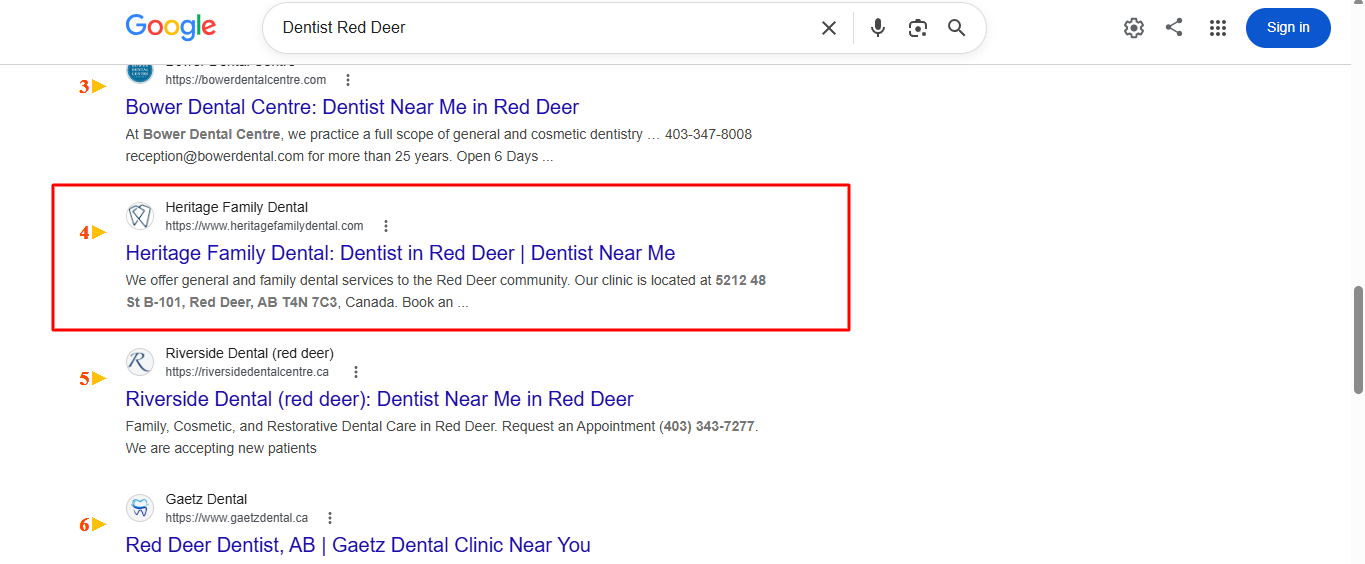Click the magnifying glass search icon
Screen dimensions: 1365x564
(x=957, y=28)
